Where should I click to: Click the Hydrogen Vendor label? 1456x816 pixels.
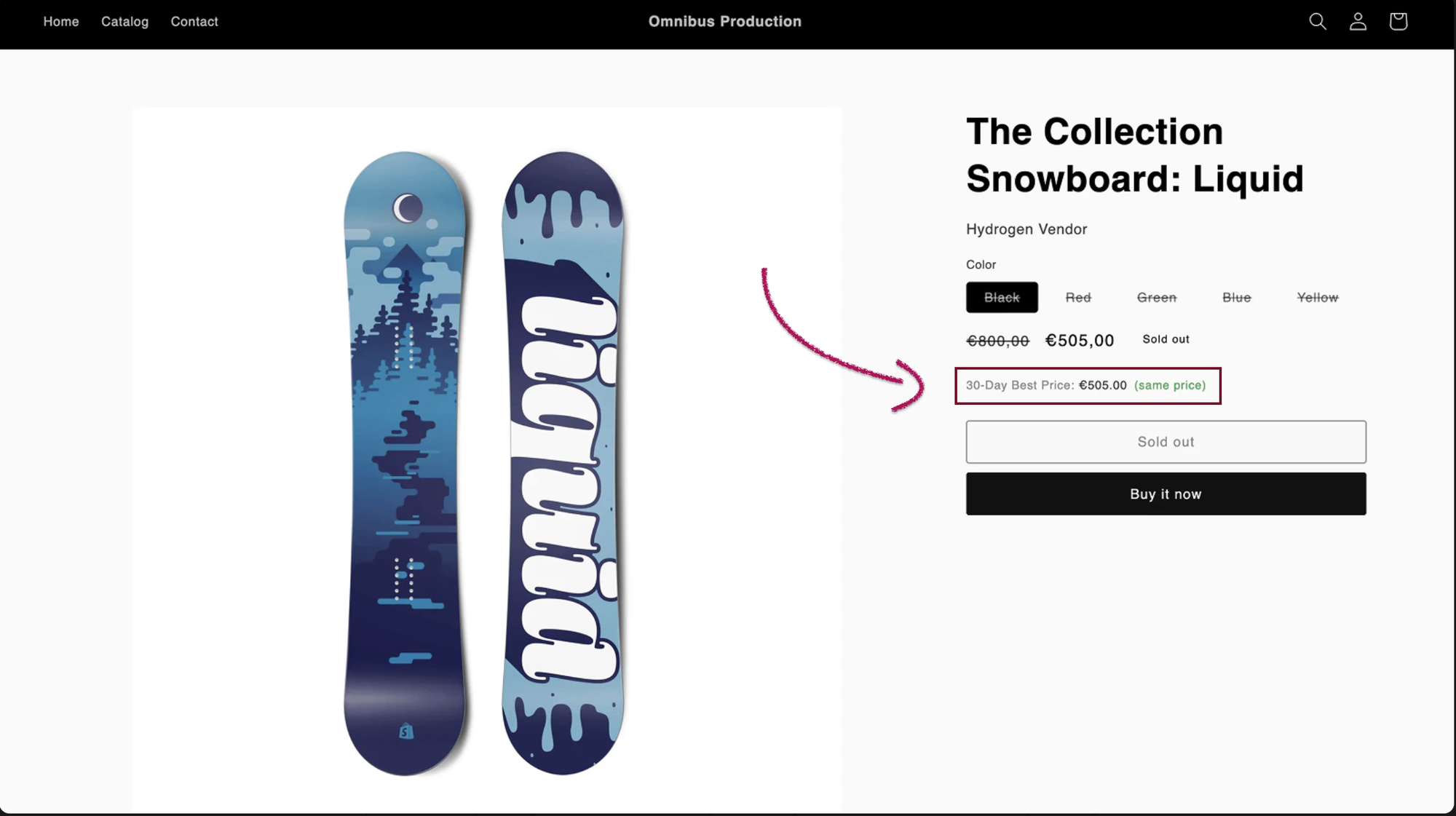(1026, 229)
